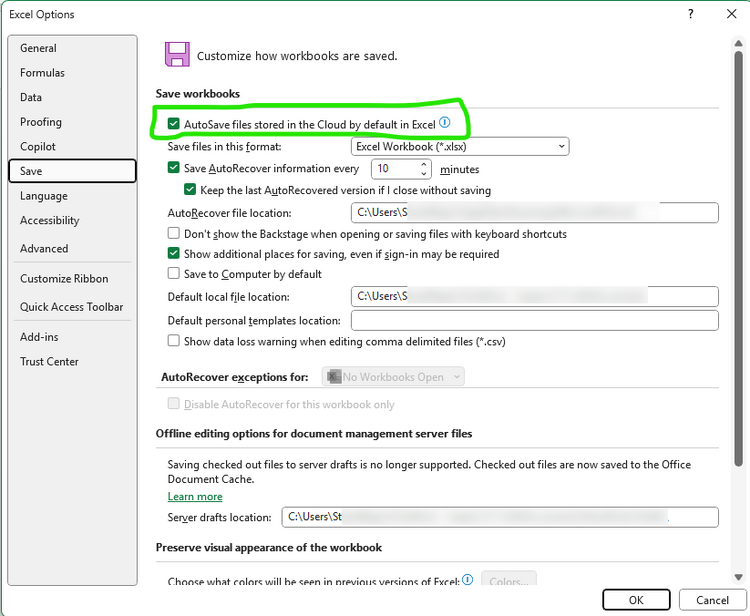Increase AutoRecover minutes with up arrow
Viewport: 750px width, 616px height.
[424, 164]
